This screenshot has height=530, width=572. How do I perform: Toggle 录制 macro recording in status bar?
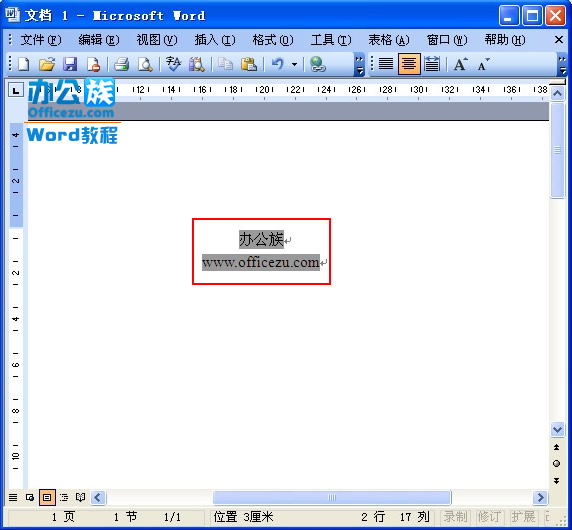[x=455, y=517]
